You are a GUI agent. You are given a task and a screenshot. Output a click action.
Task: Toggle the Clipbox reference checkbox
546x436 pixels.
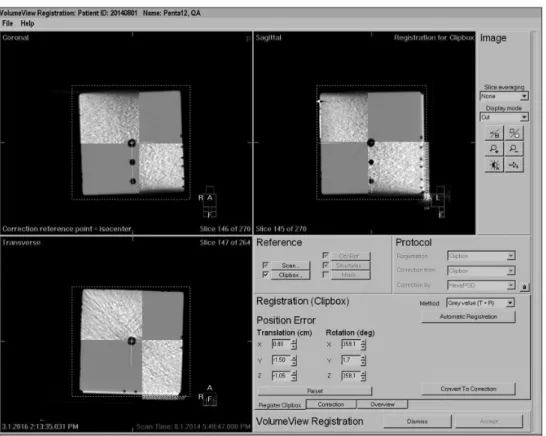[x=265, y=275]
